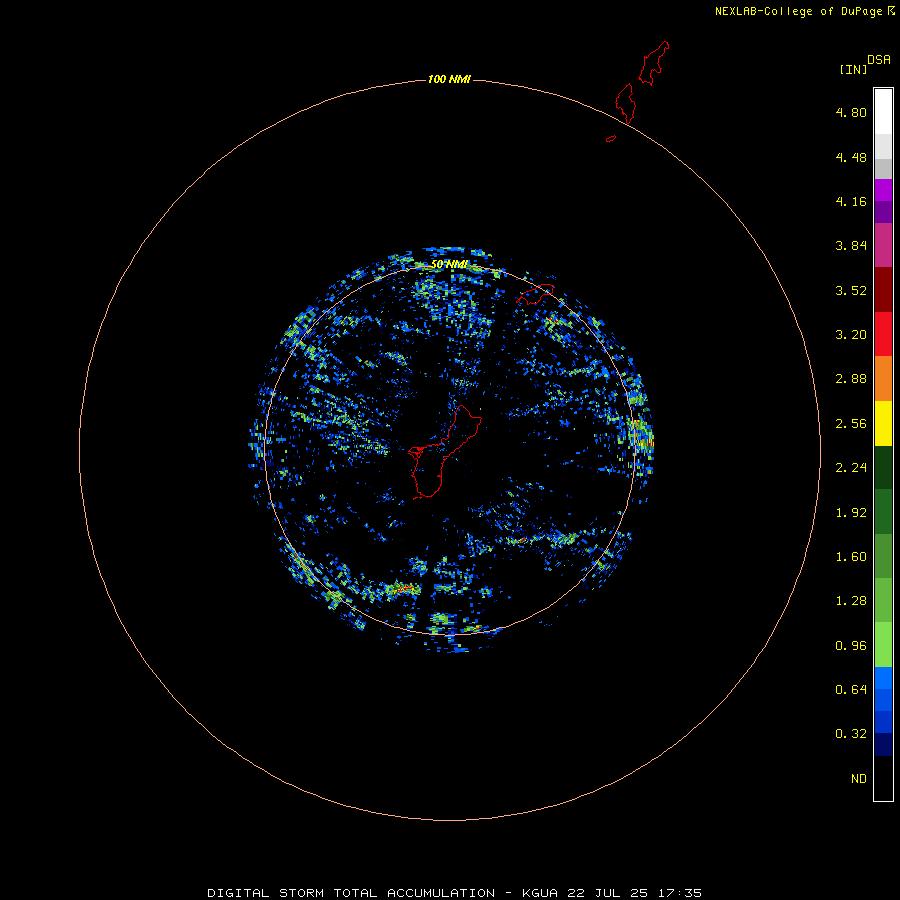Select the pink swatch beside 3.84

click(x=883, y=245)
